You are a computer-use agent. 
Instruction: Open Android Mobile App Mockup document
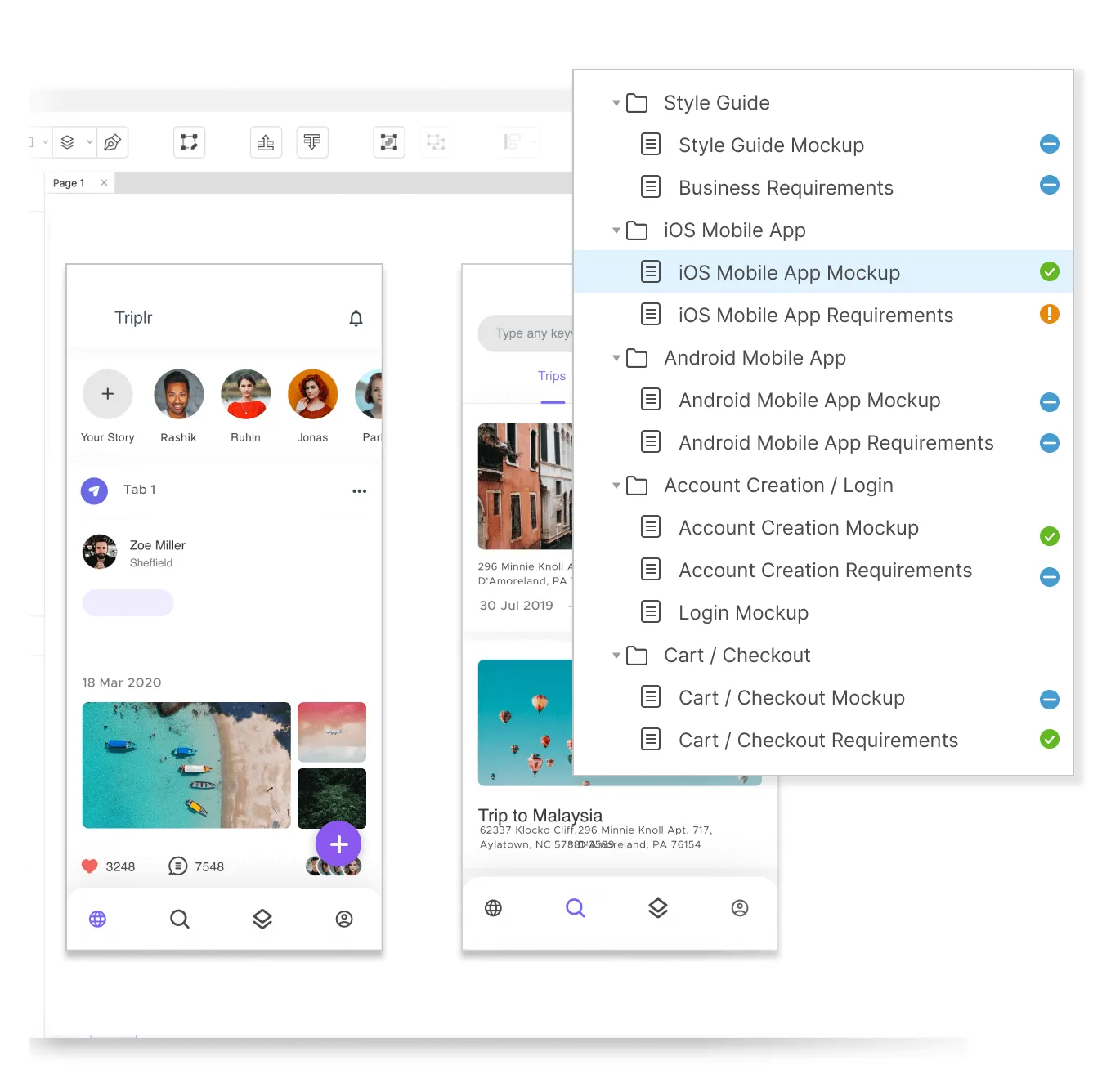pyautogui.click(x=809, y=401)
